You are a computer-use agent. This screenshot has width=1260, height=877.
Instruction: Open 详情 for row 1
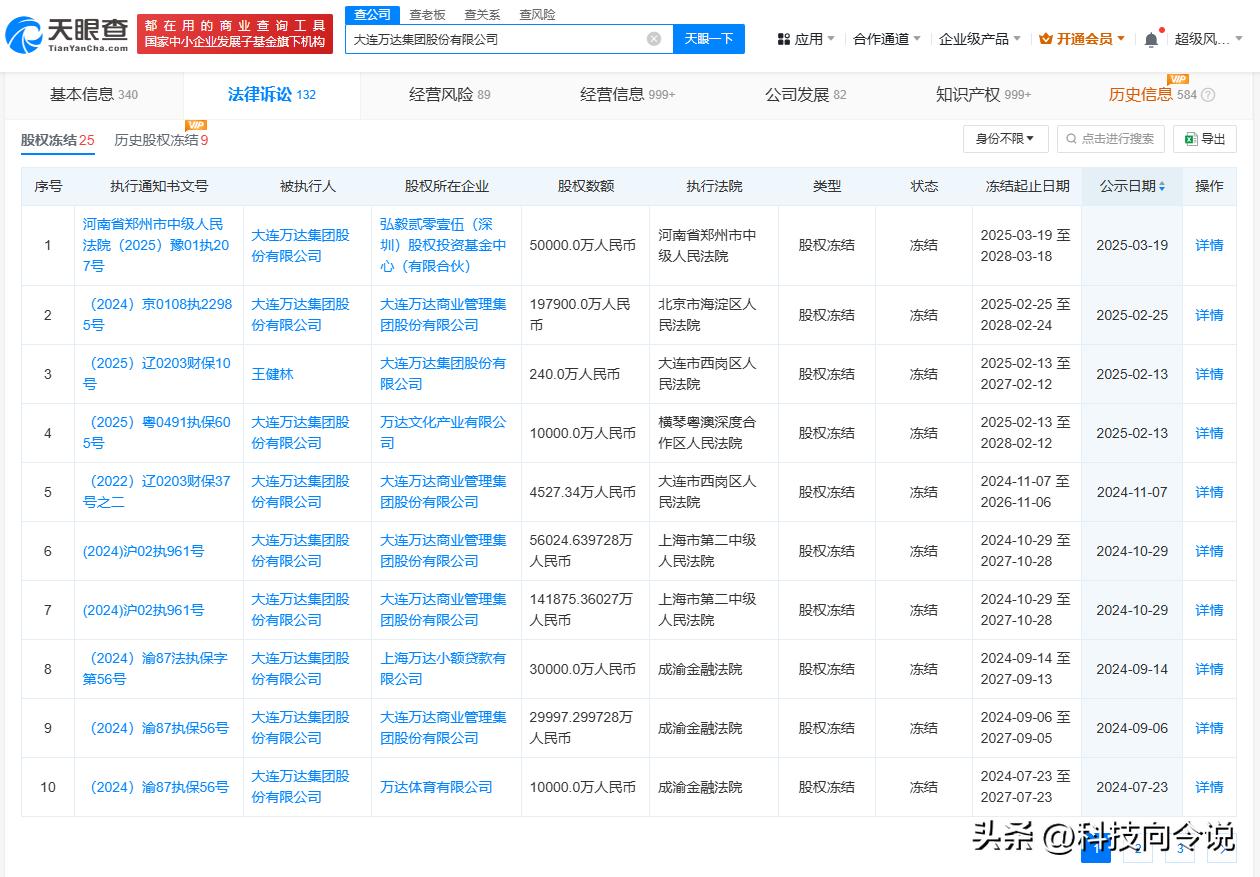pos(1209,245)
